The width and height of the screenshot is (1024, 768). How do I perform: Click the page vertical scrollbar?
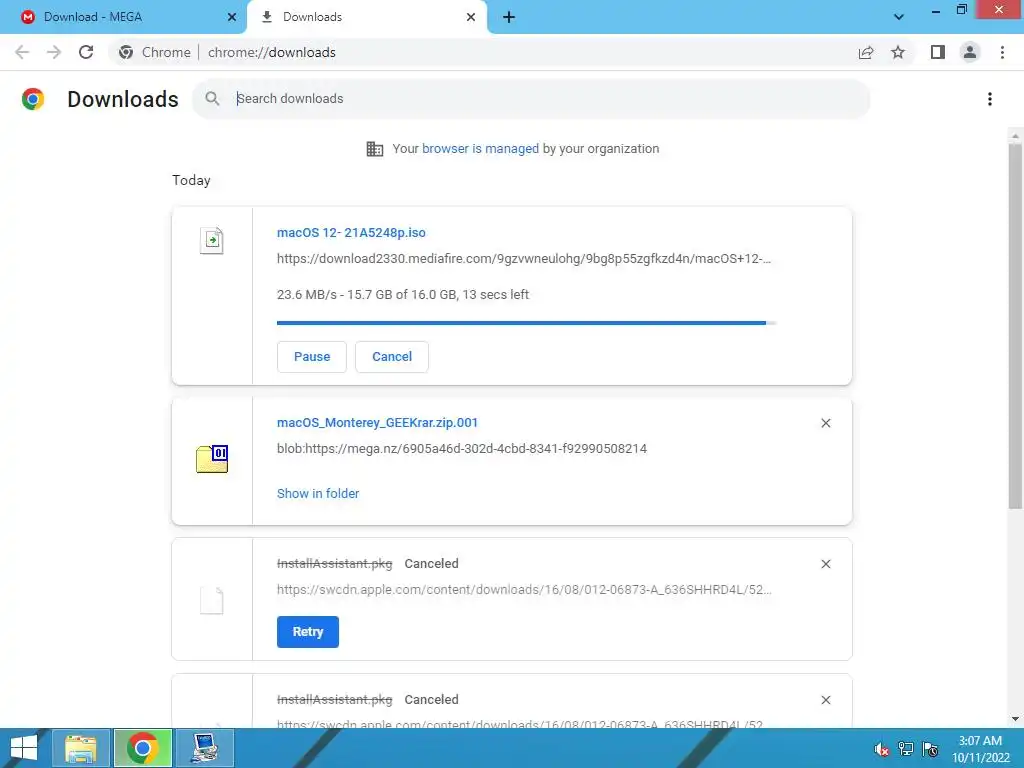click(1015, 326)
